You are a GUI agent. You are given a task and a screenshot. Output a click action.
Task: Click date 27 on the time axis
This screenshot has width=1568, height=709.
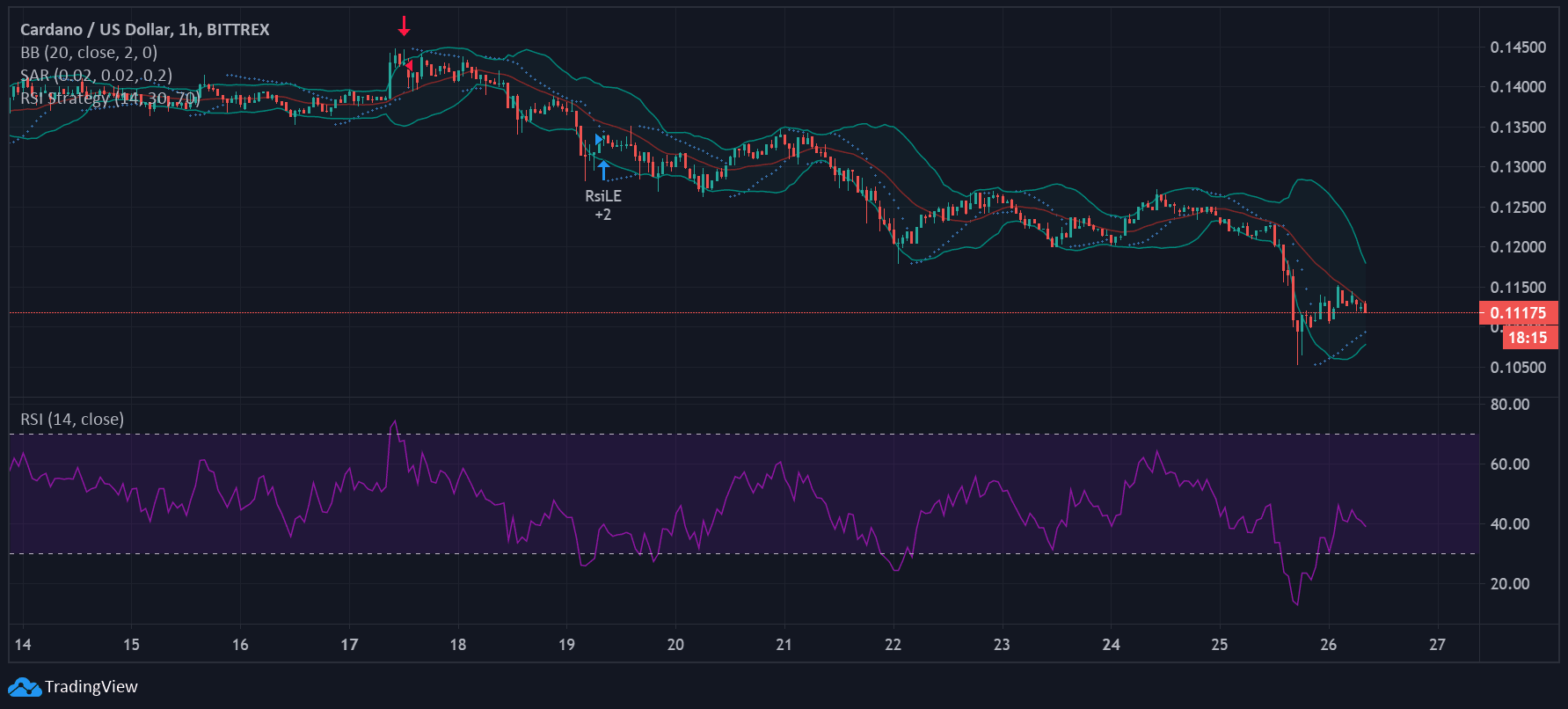click(x=1437, y=645)
